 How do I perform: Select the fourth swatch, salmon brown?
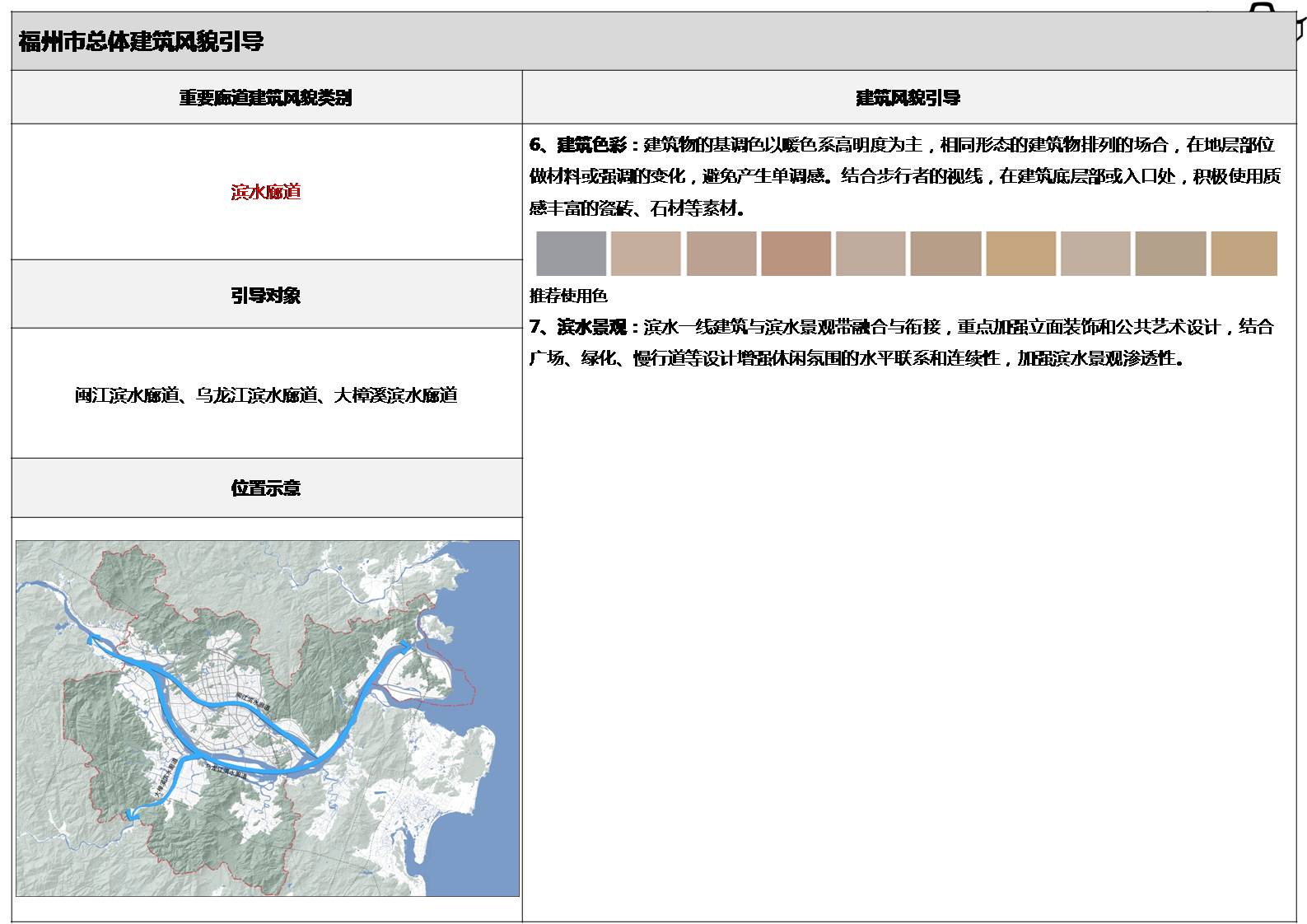click(x=796, y=254)
